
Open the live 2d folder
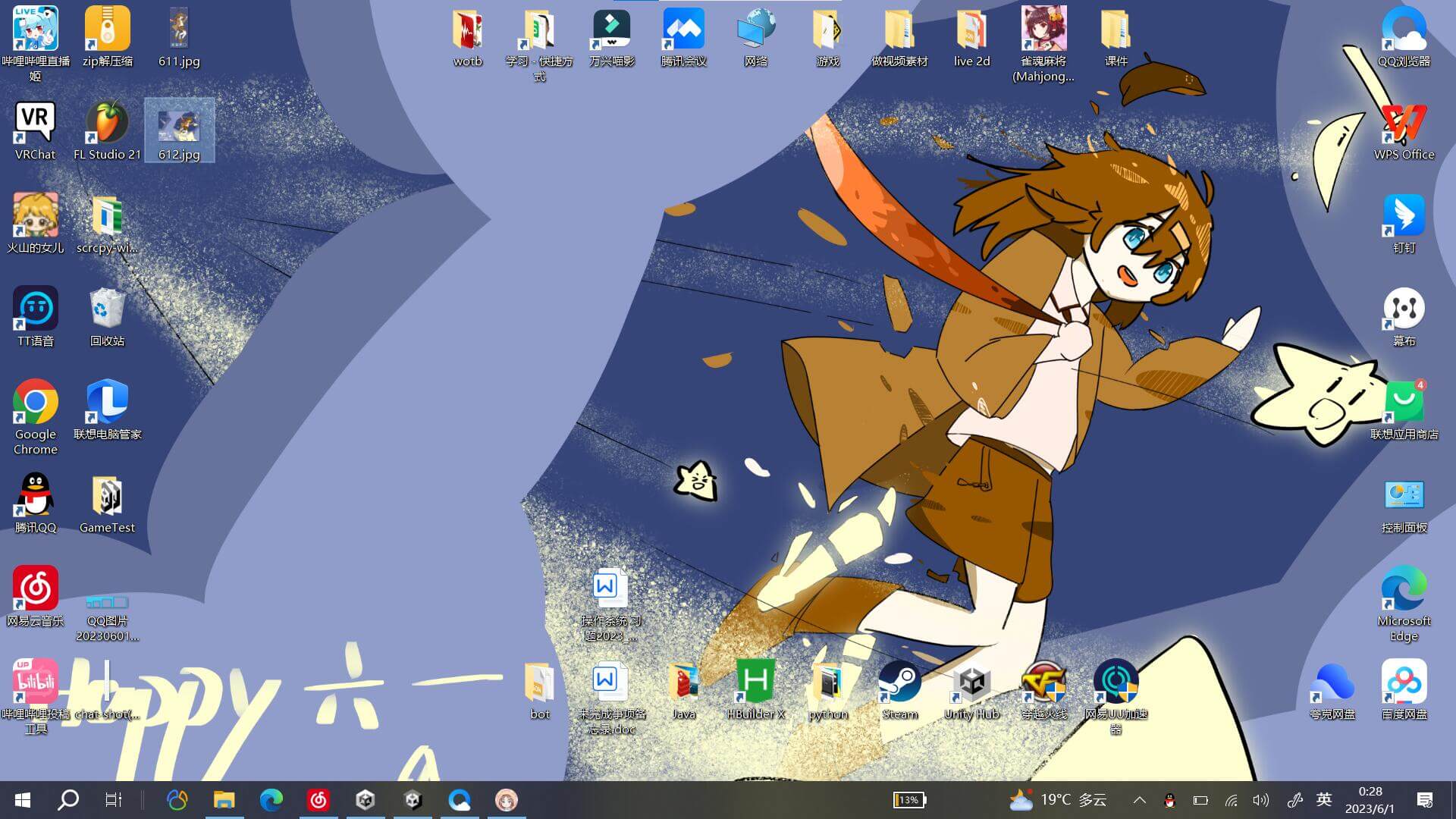click(x=971, y=38)
